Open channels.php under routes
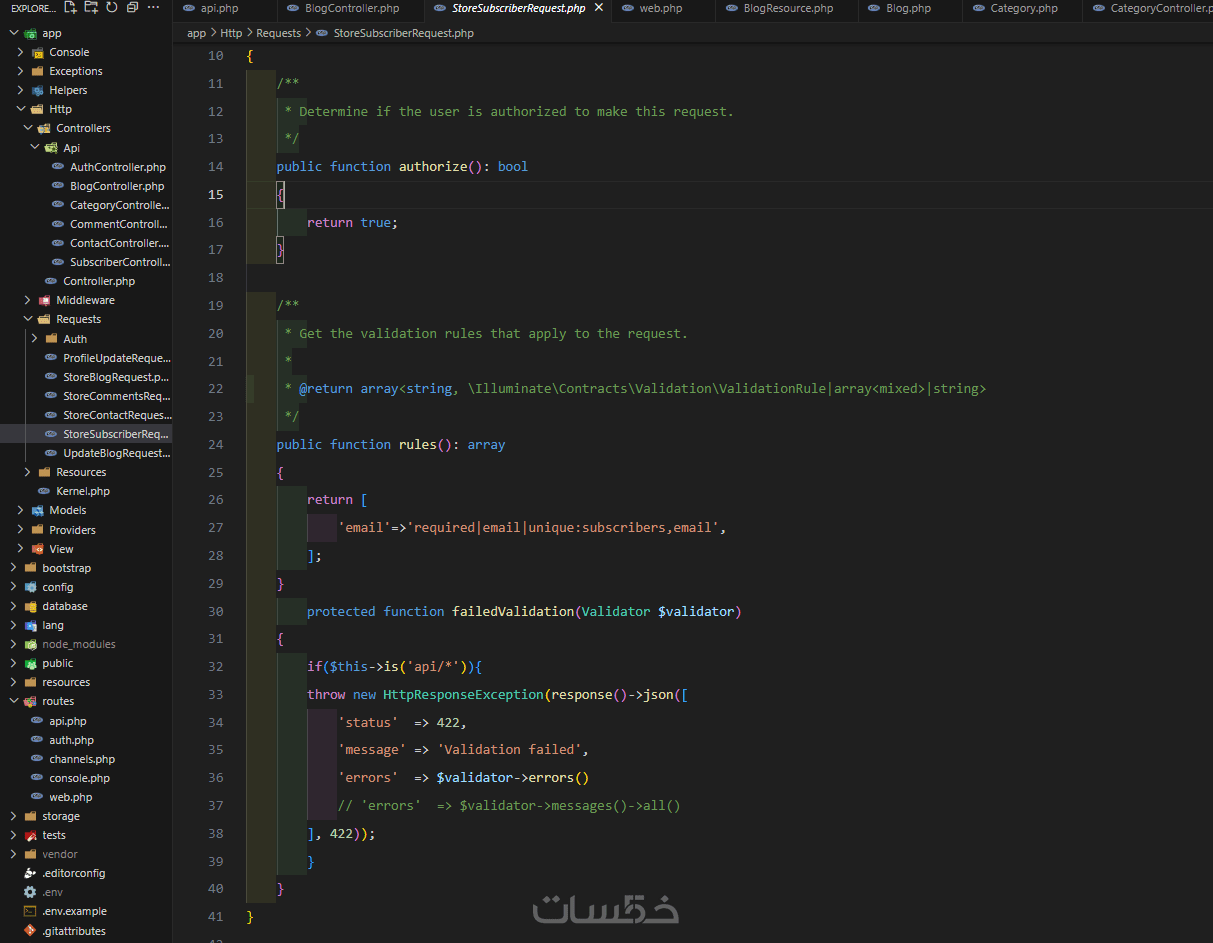The width and height of the screenshot is (1213, 943). (x=82, y=759)
